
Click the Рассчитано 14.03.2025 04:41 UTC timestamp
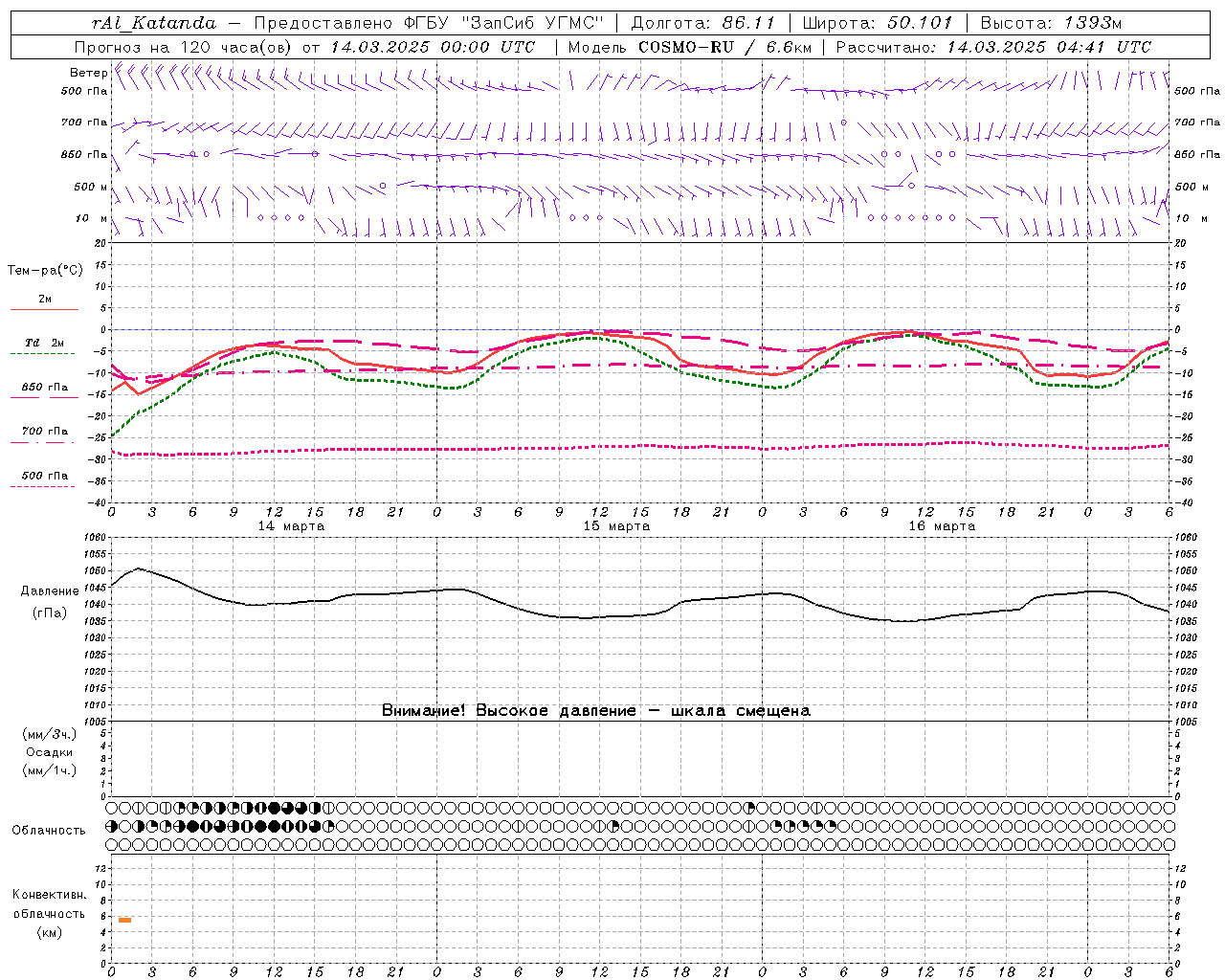pos(993,47)
